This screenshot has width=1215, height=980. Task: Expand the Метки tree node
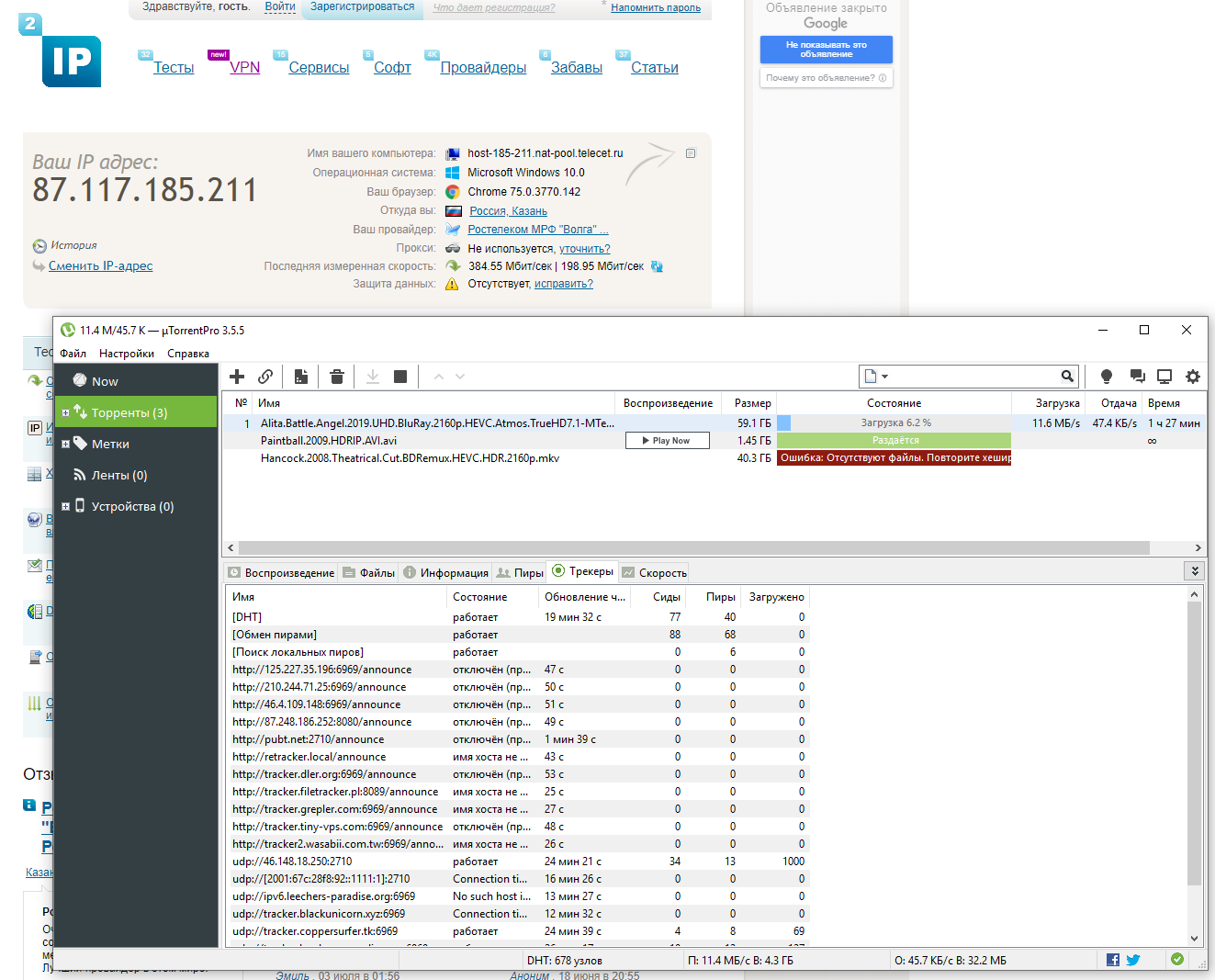click(65, 445)
